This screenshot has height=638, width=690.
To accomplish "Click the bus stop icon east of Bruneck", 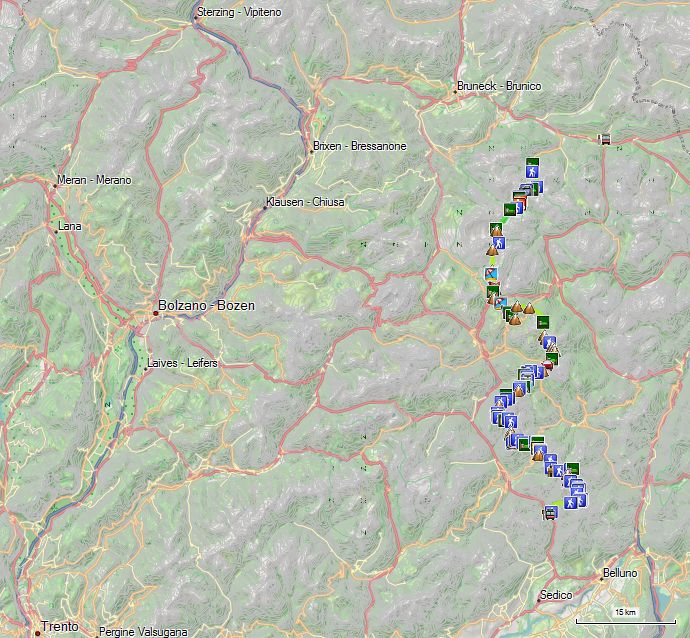I will pyautogui.click(x=606, y=139).
